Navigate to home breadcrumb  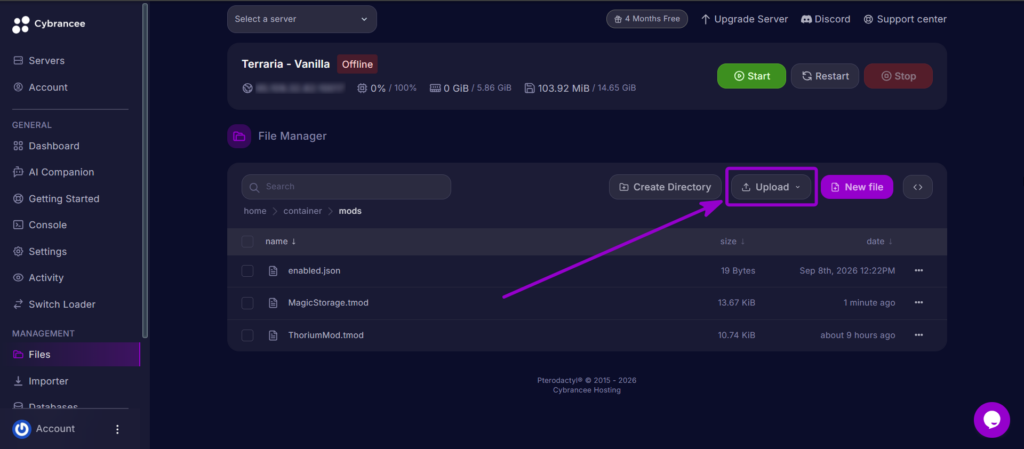[255, 211]
